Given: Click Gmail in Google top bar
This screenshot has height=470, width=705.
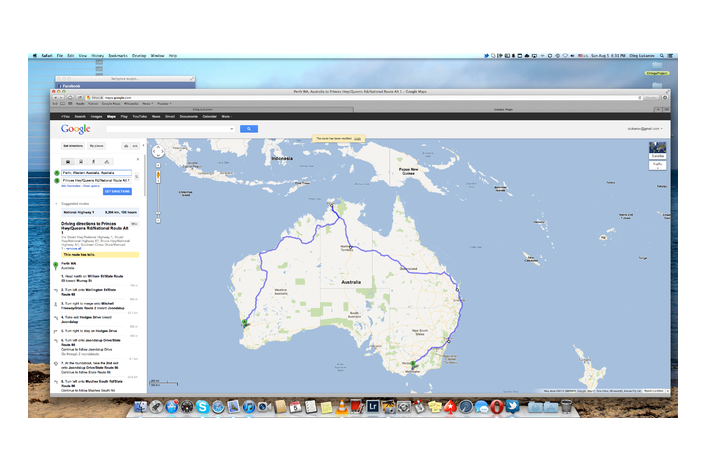Looking at the screenshot, I should tap(170, 116).
